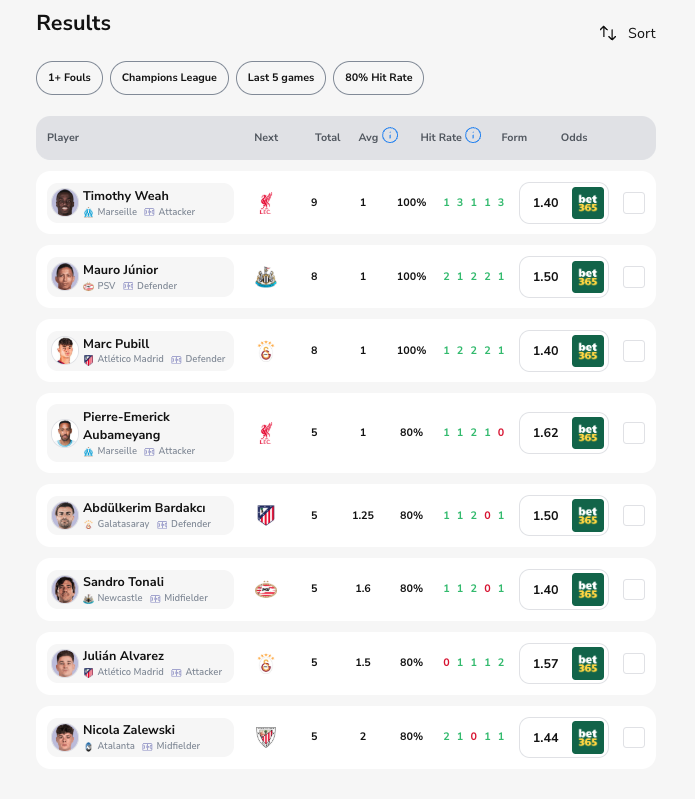Click the 1.57 odds for Julián Alvarez
695x799 pixels.
click(x=546, y=663)
